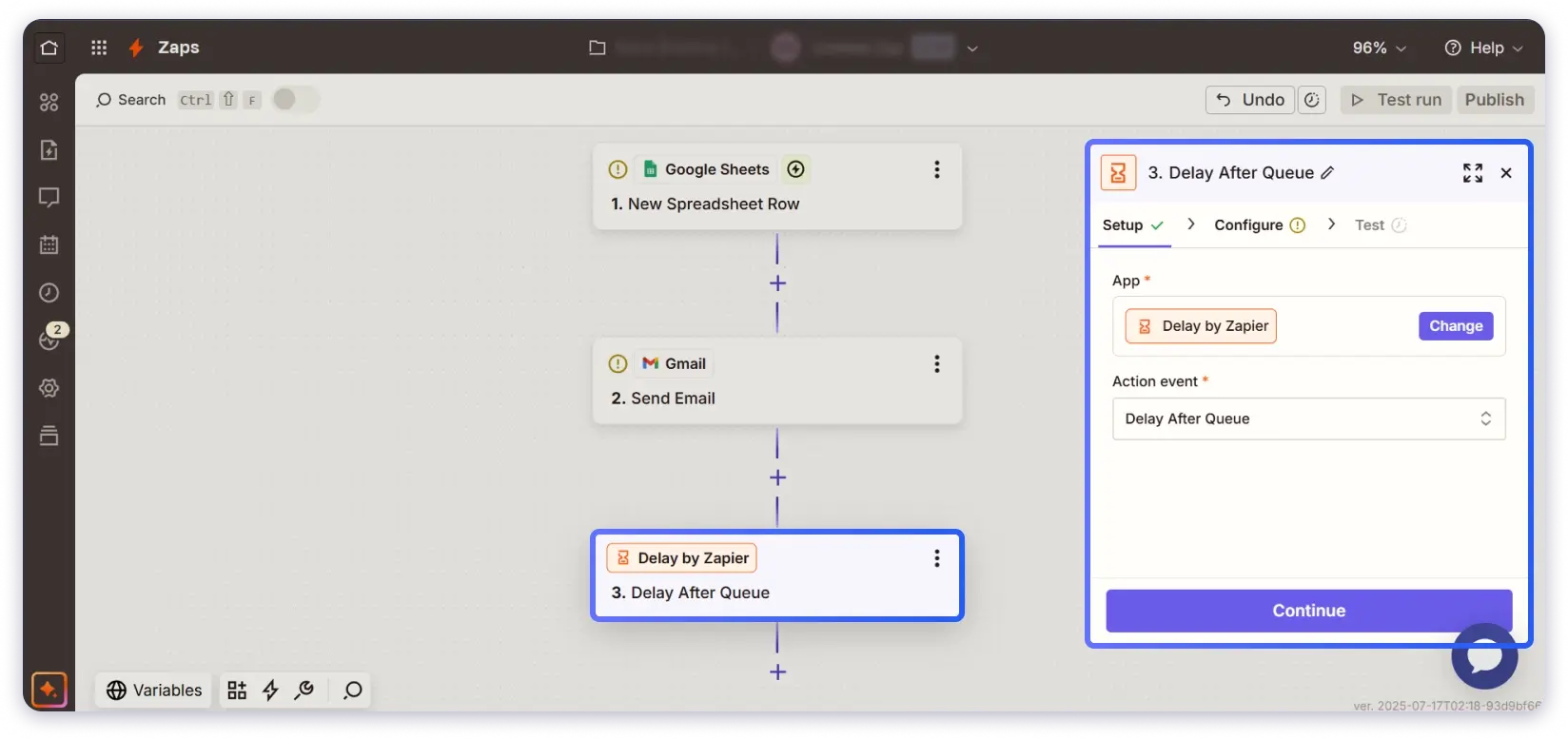Viewport: 1568px width, 739px height.
Task: Switch to the Configure tab
Action: [x=1260, y=225]
